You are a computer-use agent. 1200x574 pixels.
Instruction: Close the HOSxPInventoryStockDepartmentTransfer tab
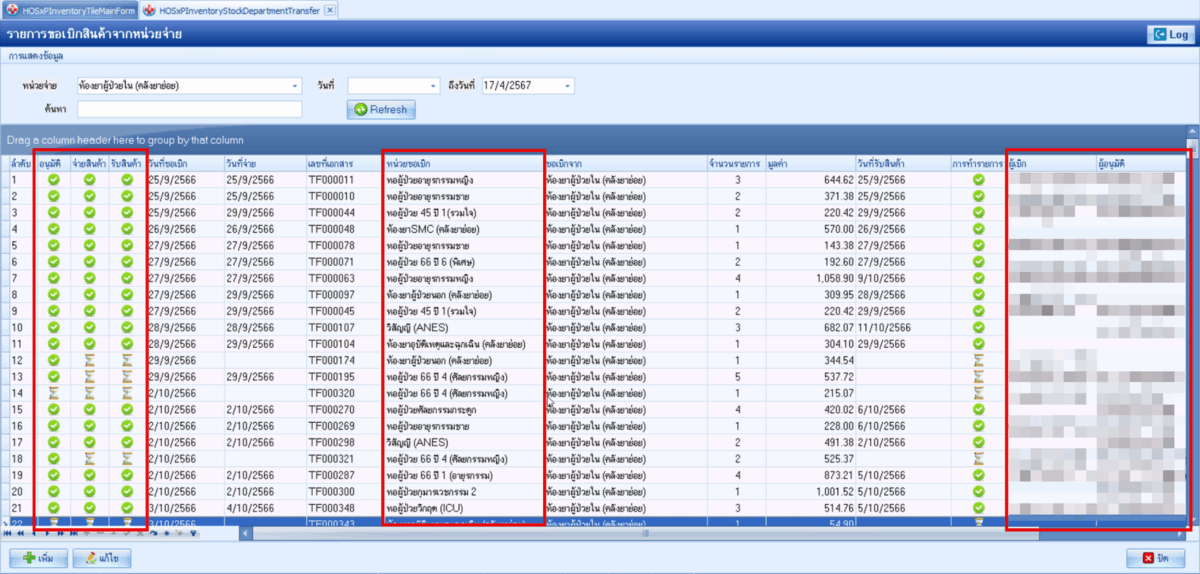330,9
